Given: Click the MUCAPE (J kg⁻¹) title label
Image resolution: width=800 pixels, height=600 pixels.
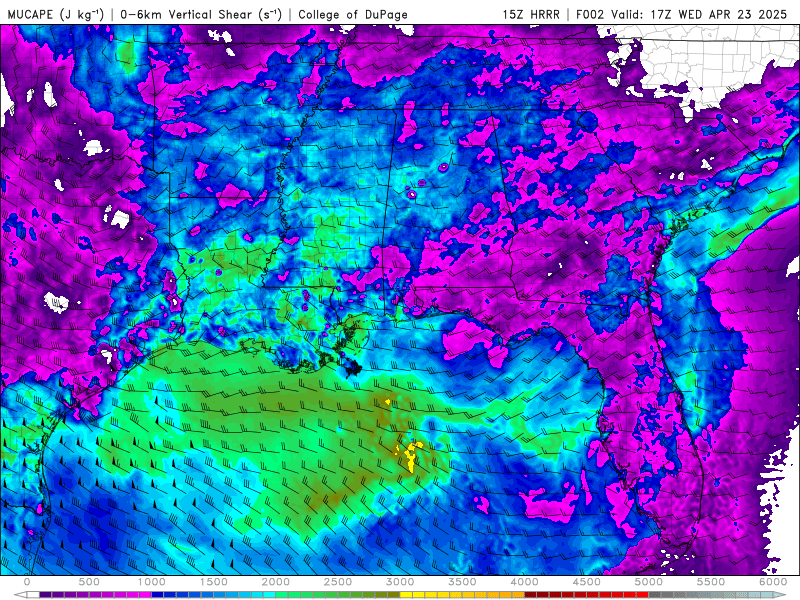Looking at the screenshot, I should 56,14.
